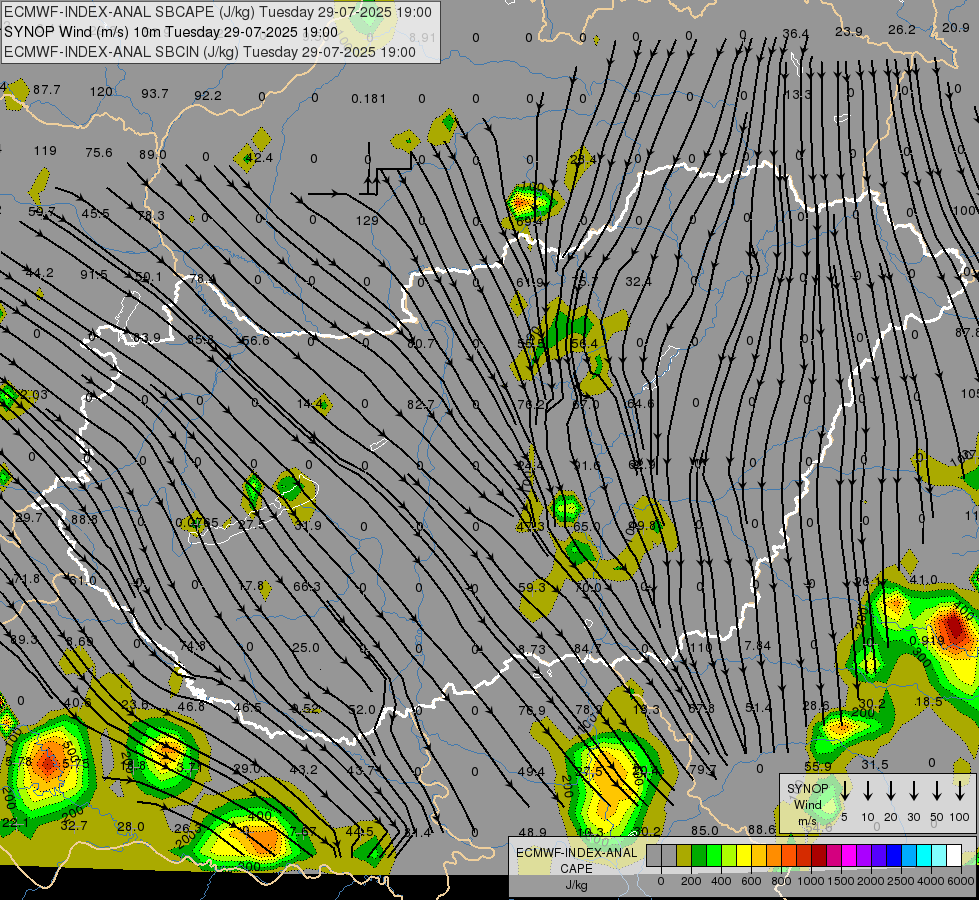Image resolution: width=979 pixels, height=900 pixels.
Task: Click the 400 tick label on CAPE scale
Action: tap(721, 881)
